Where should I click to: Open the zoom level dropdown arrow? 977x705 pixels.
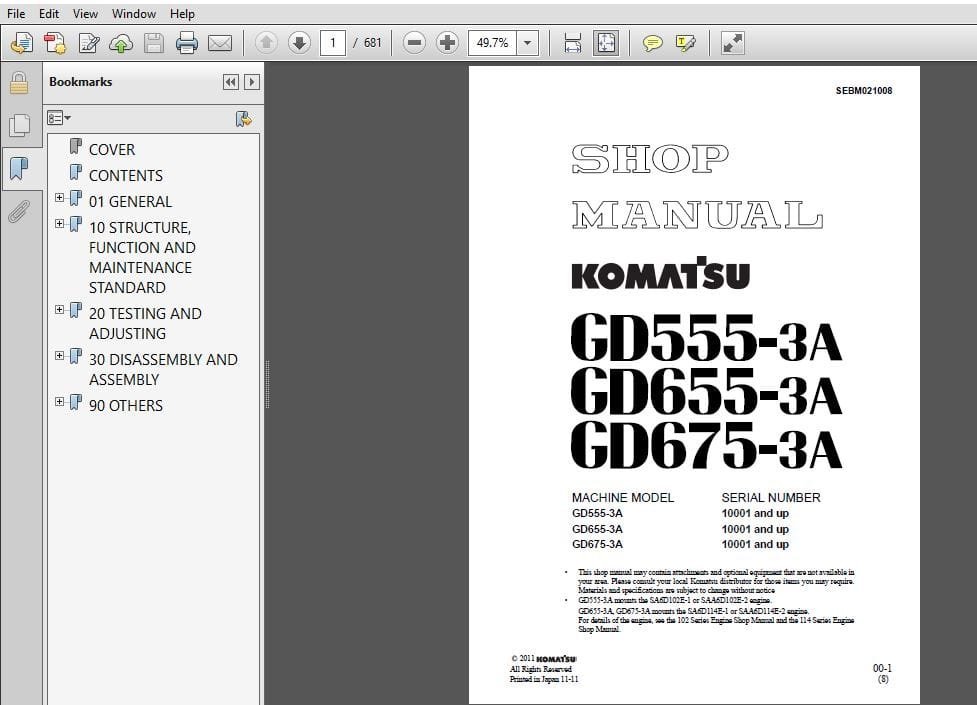point(528,43)
